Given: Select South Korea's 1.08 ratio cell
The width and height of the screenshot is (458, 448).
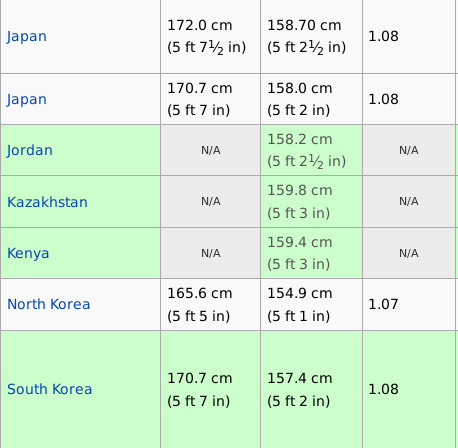Looking at the screenshot, I should 409,389.
